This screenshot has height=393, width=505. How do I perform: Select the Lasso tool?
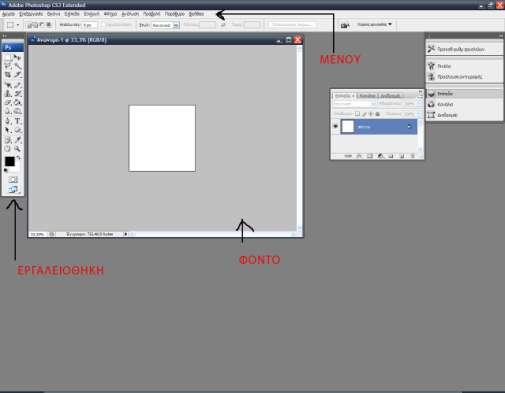(x=8, y=66)
